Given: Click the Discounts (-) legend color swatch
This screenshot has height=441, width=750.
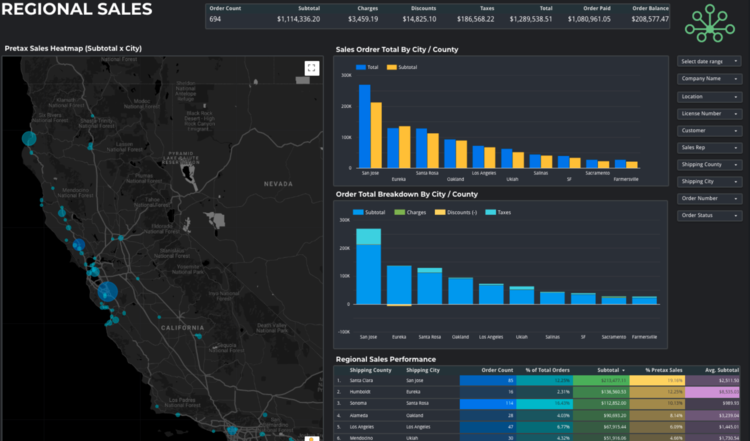Looking at the screenshot, I should [x=438, y=212].
